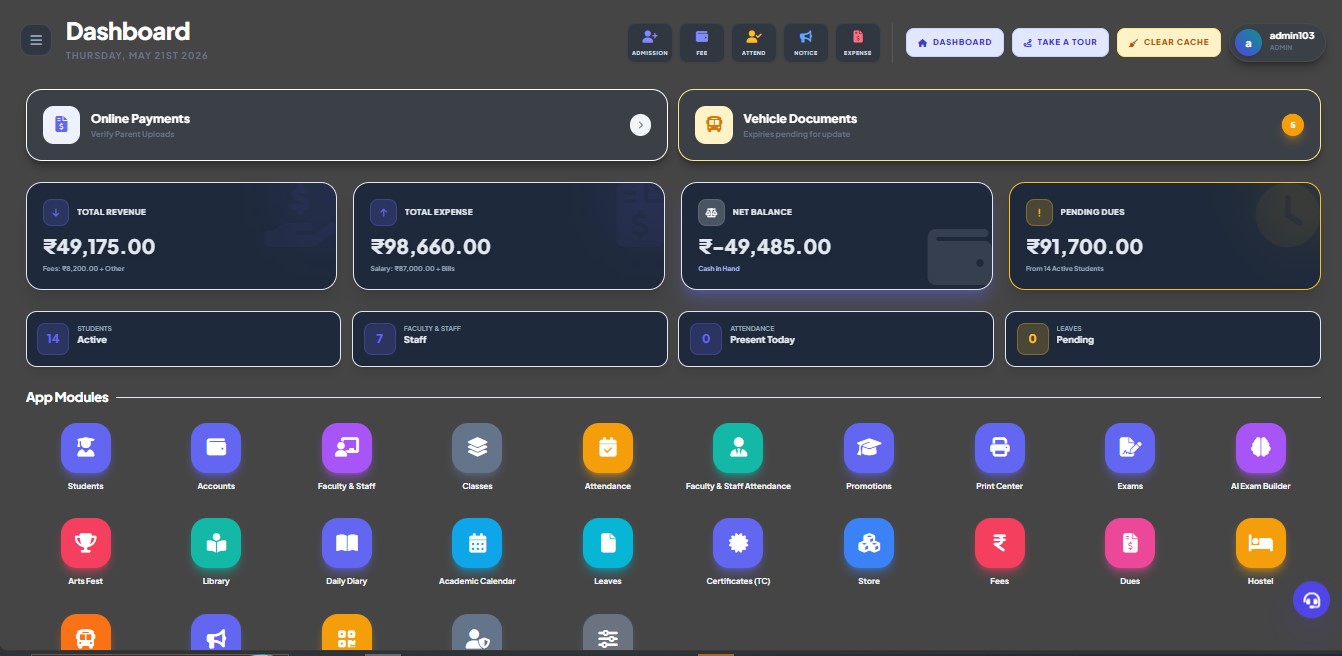Click the Pending Dues amount ₹91,700.00
Screen dimensions: 1342x656
(1084, 246)
